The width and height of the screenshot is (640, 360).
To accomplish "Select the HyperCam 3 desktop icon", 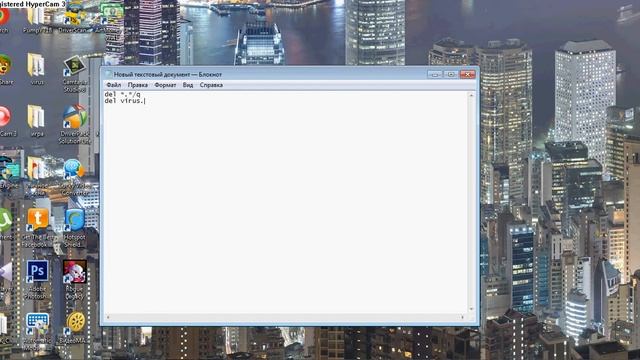I will pos(6,121).
